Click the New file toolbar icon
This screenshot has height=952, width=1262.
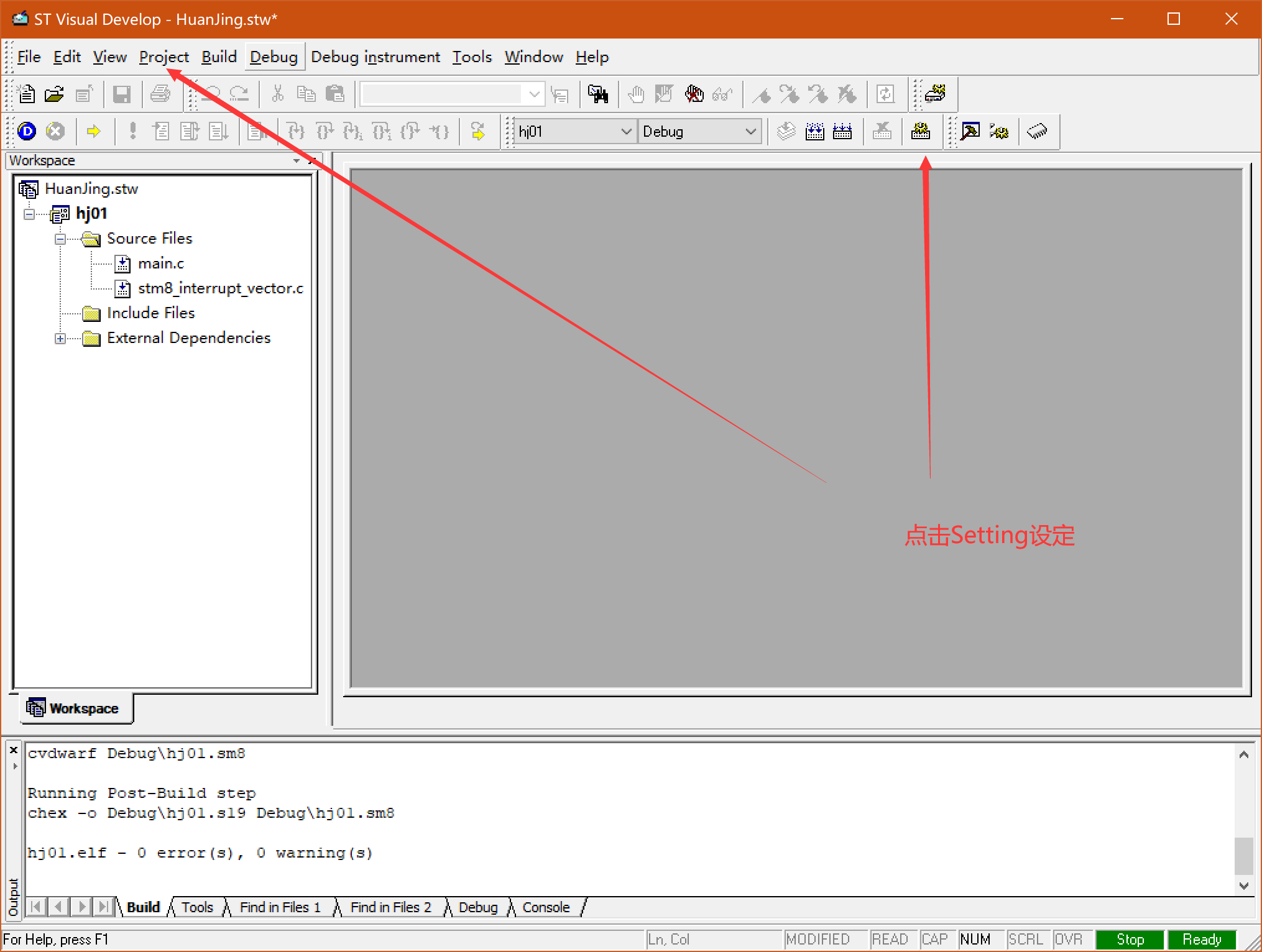coord(27,94)
